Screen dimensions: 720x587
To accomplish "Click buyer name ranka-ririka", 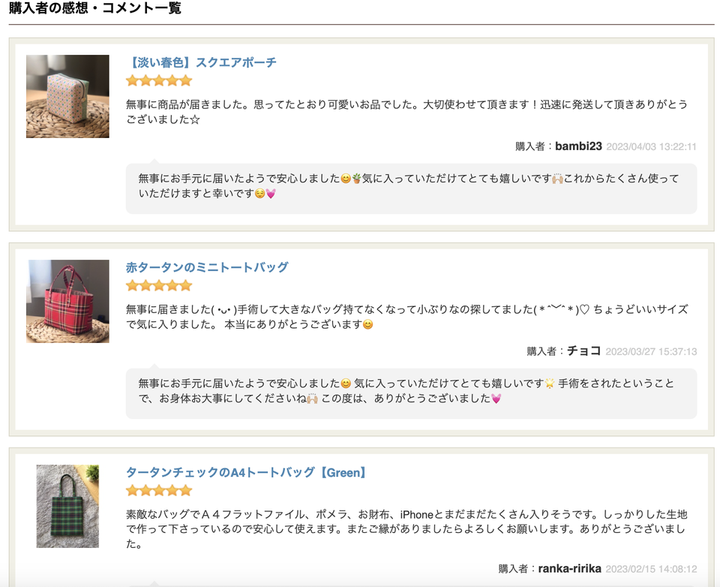I will point(570,569).
